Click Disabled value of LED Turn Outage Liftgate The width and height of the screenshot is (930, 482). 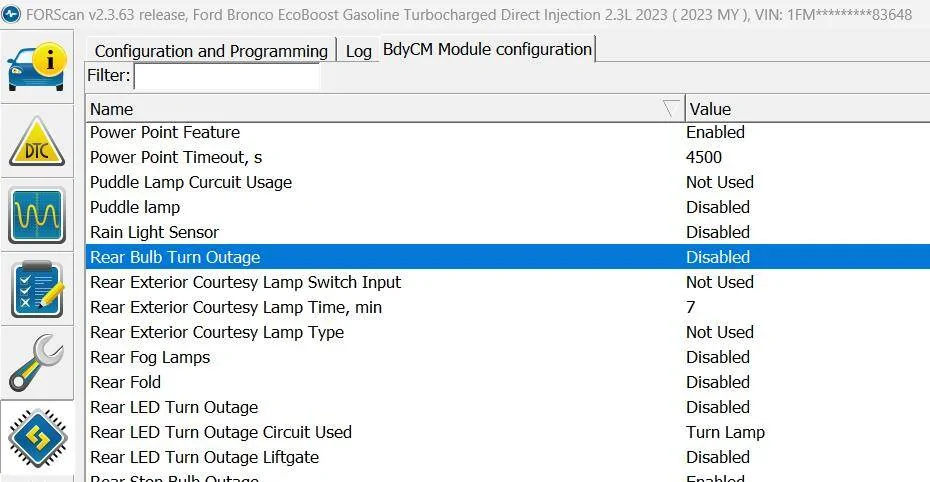(718, 457)
